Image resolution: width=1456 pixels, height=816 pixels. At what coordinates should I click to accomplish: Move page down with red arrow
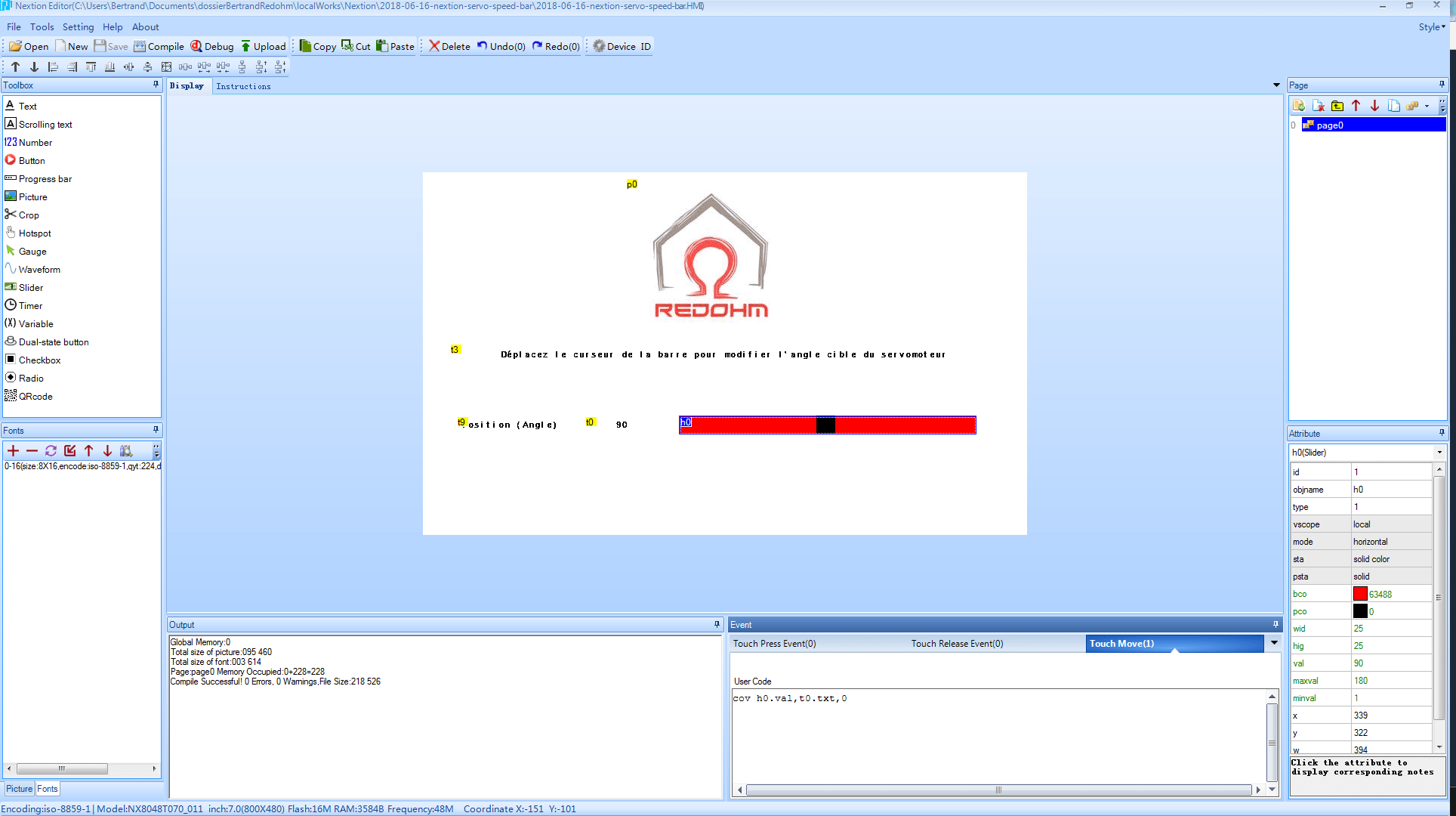click(x=1374, y=106)
